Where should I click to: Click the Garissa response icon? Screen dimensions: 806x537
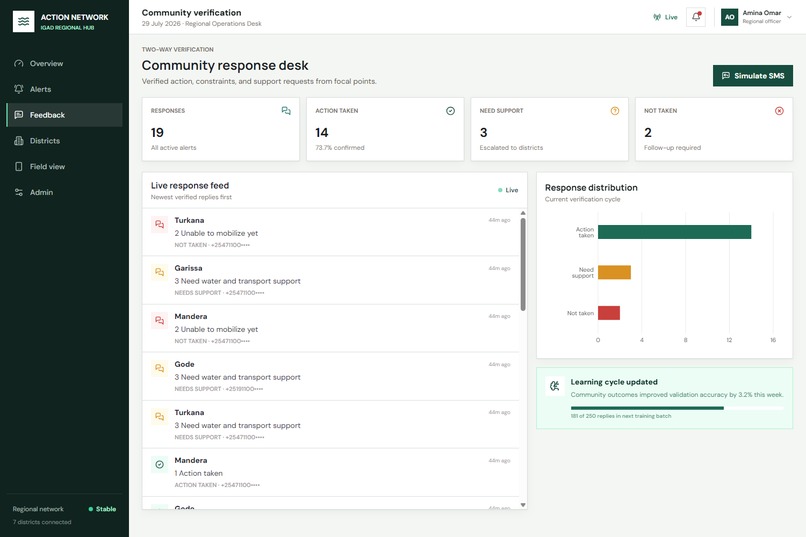coord(159,272)
